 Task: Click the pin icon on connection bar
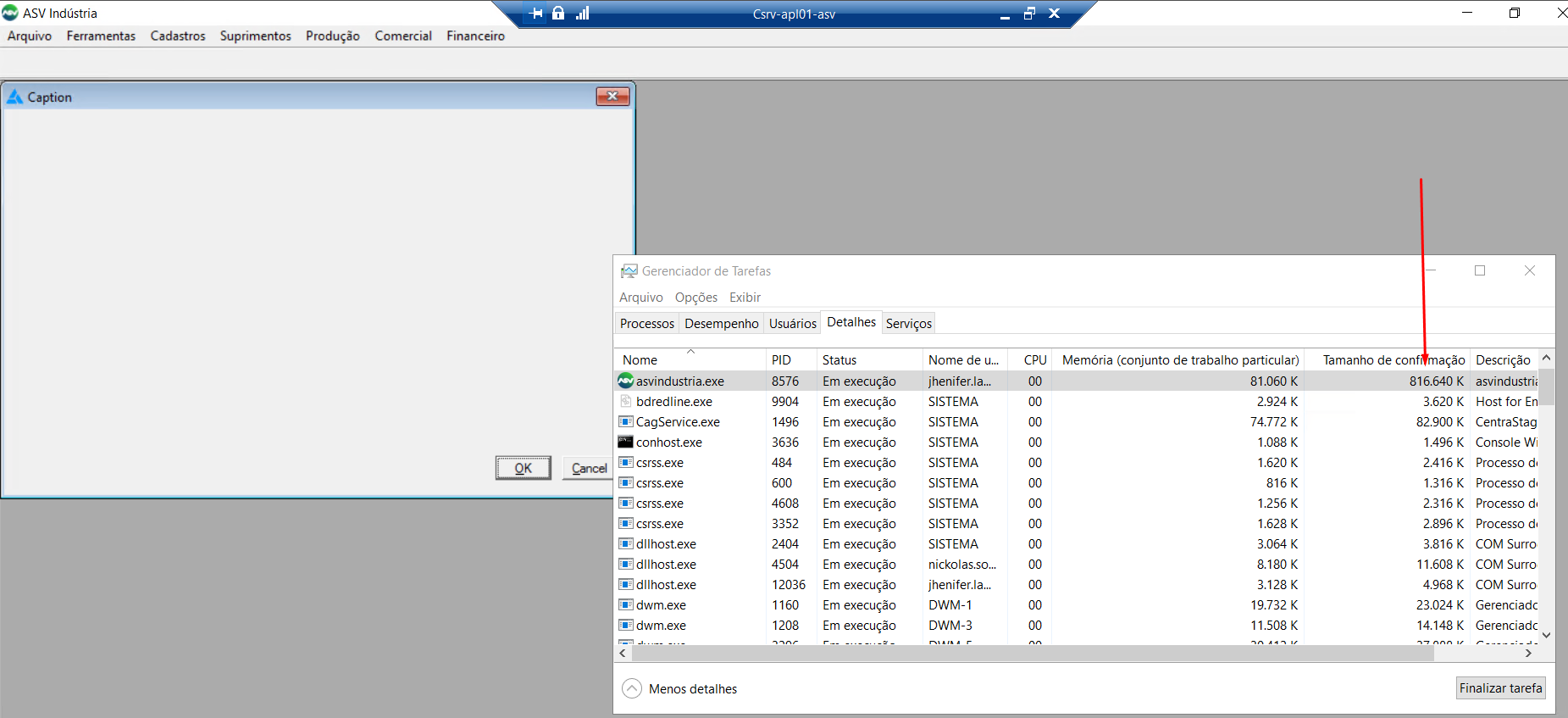(535, 14)
